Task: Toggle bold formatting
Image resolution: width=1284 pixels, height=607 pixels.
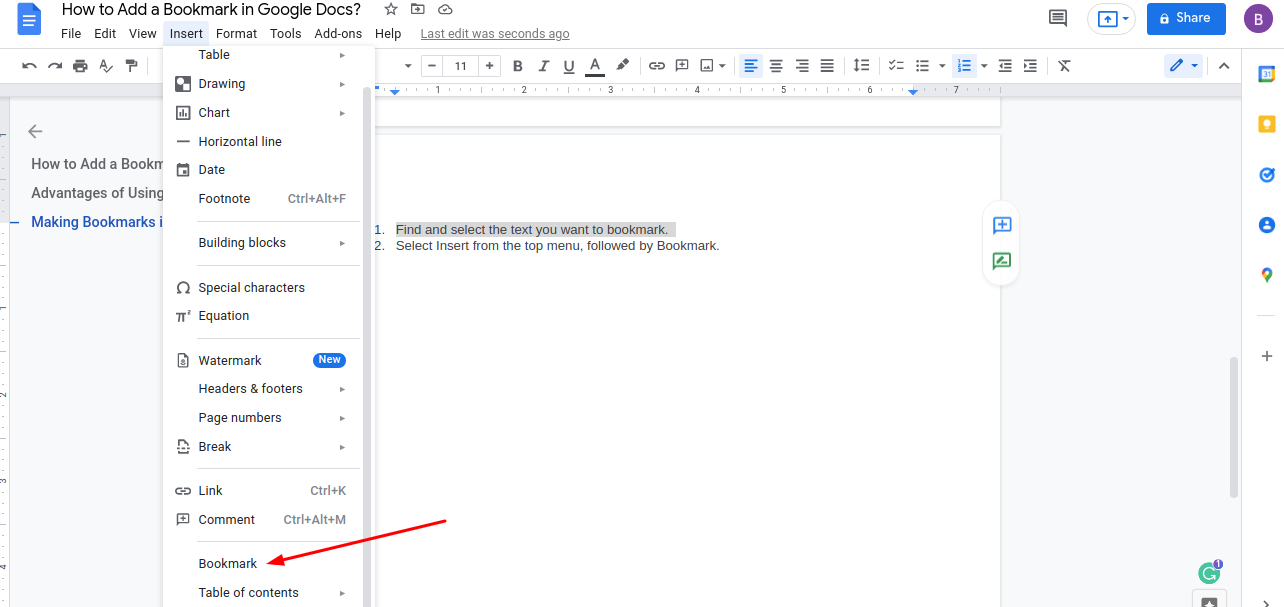Action: (517, 66)
